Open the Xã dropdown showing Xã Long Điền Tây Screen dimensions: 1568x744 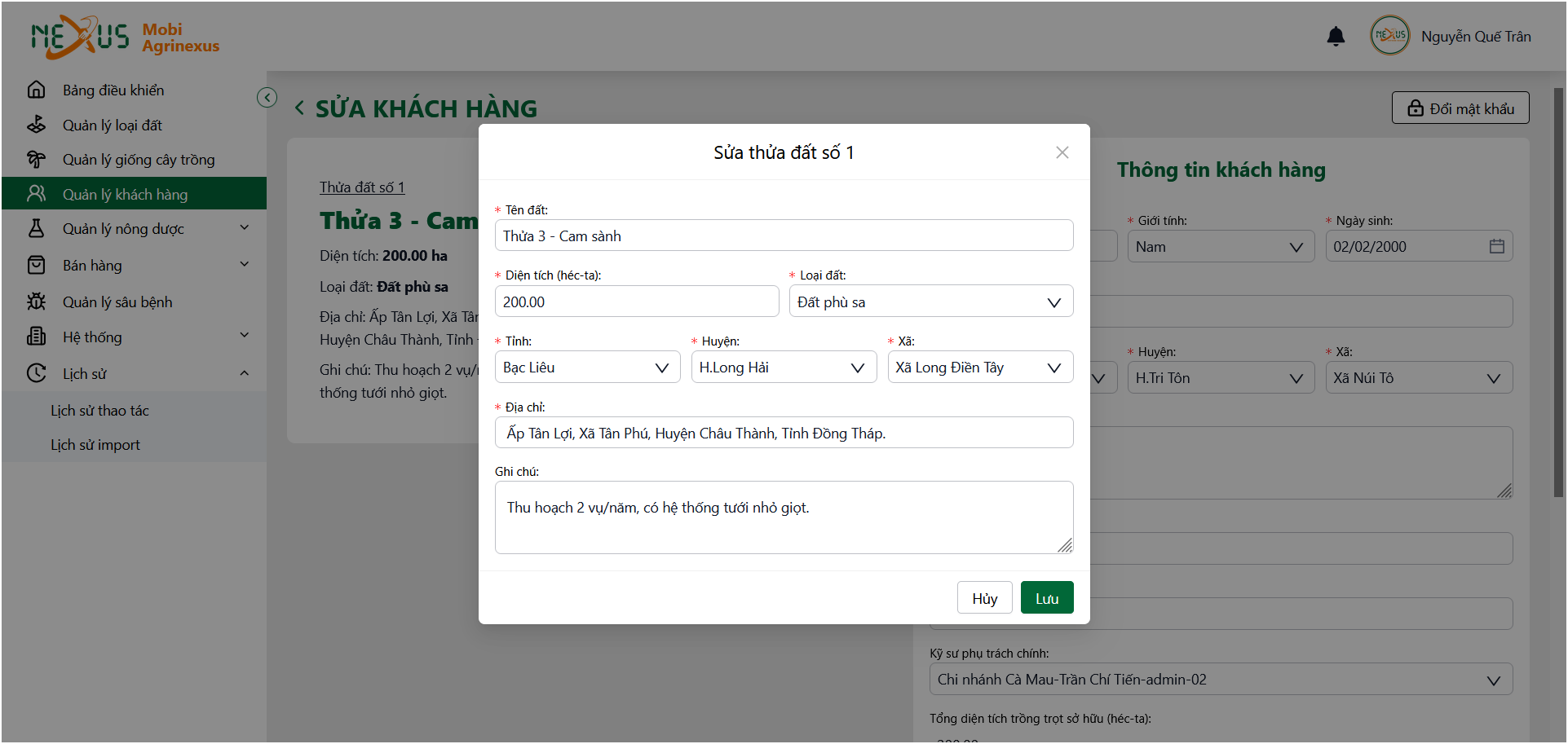pos(980,368)
